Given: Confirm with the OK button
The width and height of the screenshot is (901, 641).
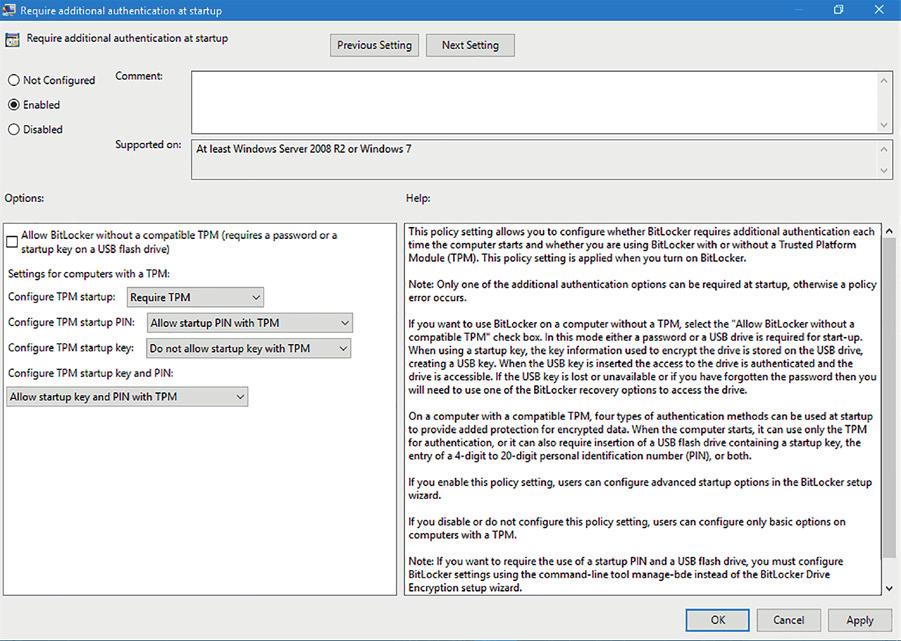Looking at the screenshot, I should pos(717,620).
